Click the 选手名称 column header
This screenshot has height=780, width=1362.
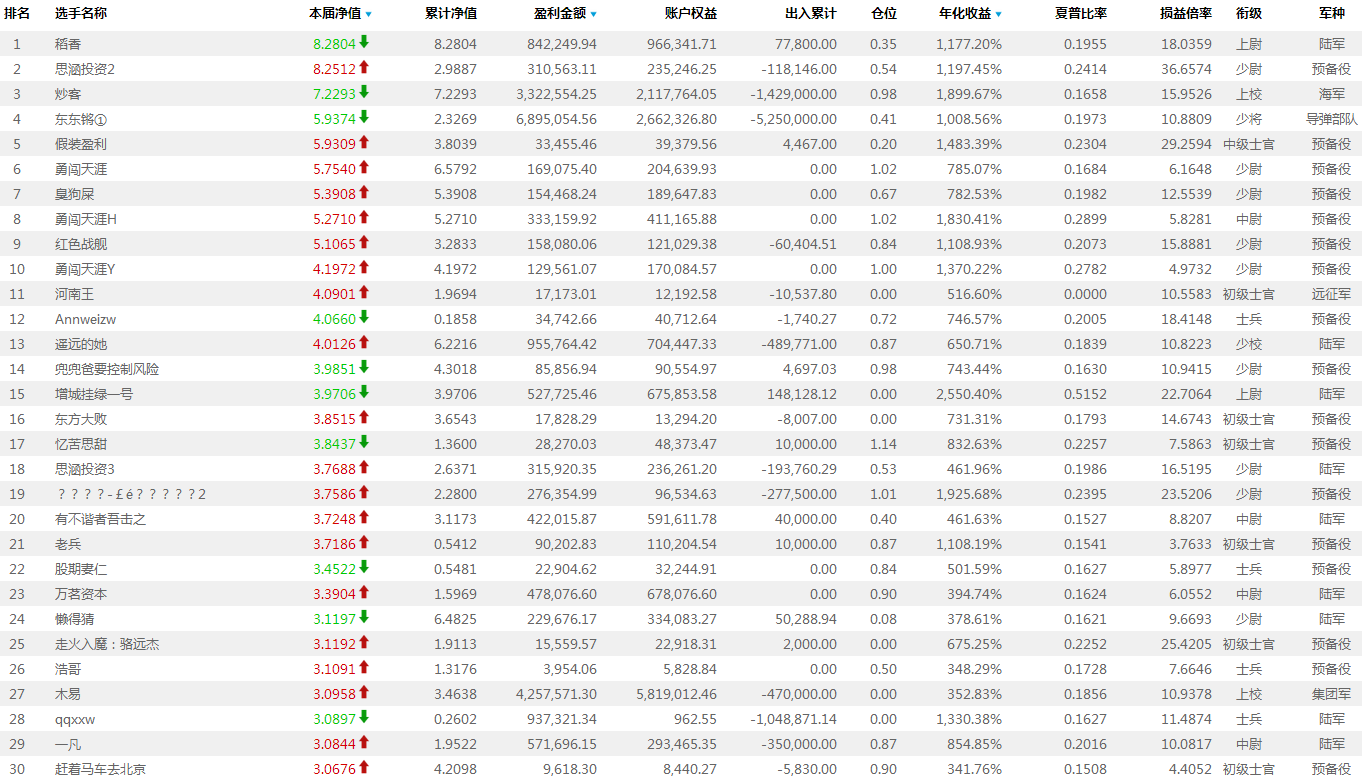point(81,14)
